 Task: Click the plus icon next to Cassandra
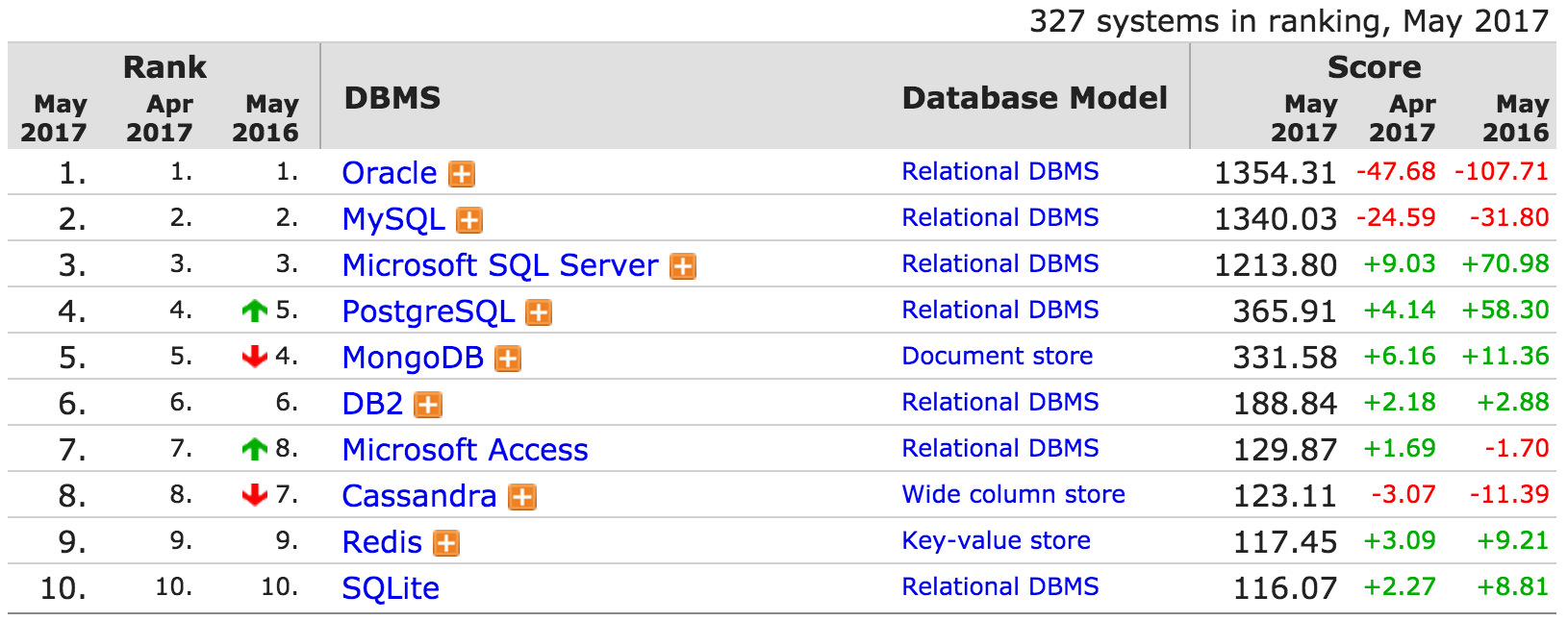tap(522, 497)
